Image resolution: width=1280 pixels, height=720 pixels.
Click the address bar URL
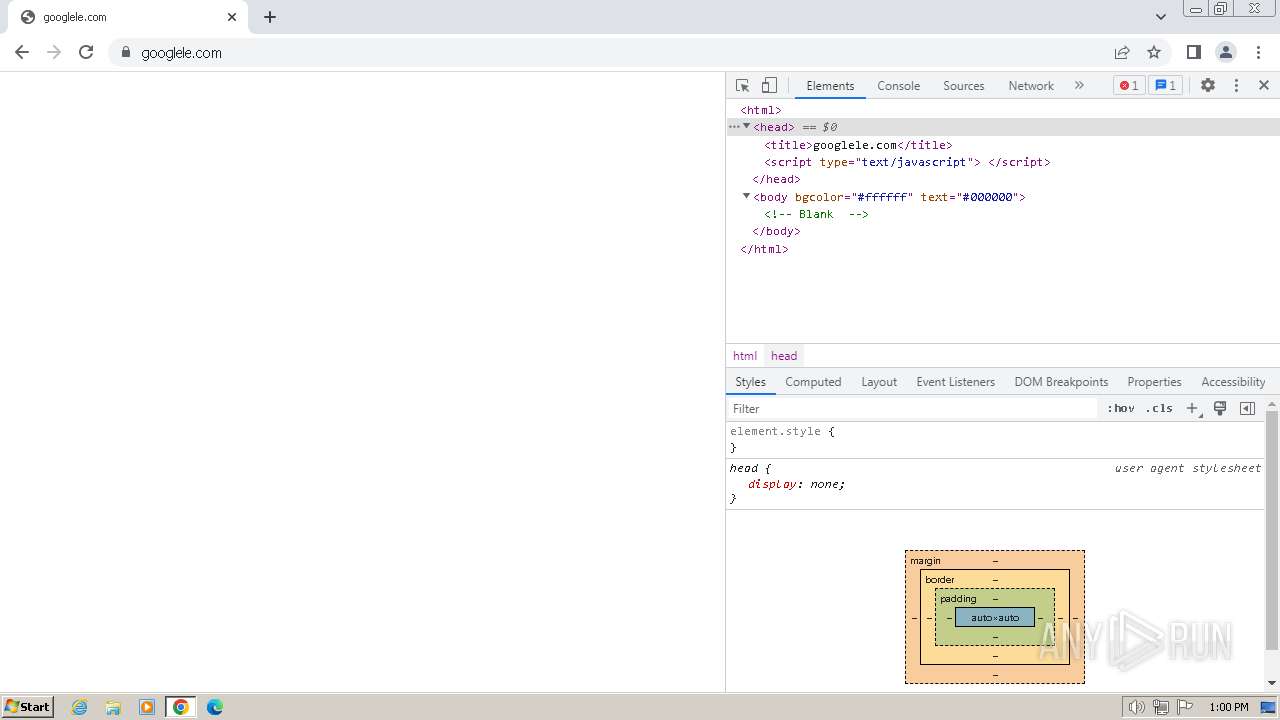click(x=181, y=53)
